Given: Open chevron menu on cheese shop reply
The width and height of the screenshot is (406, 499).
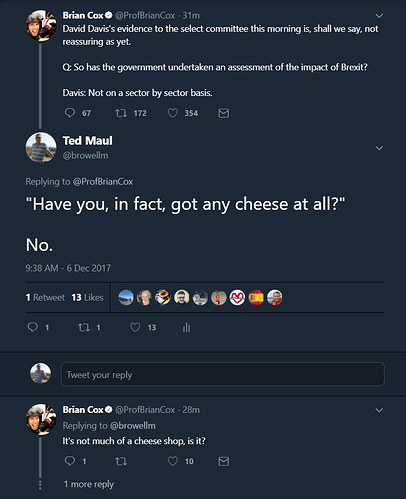Looking at the screenshot, I should point(379,410).
